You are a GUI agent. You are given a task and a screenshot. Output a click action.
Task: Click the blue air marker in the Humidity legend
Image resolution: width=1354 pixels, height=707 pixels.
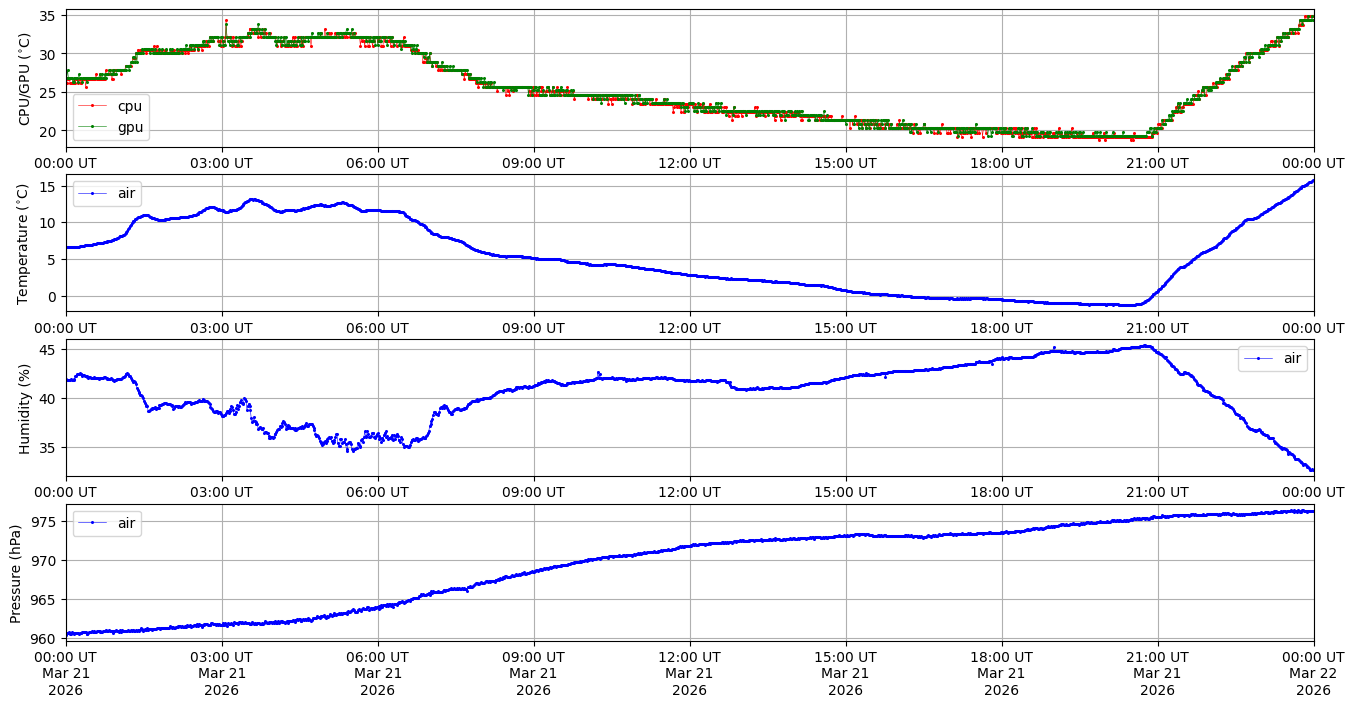(x=1258, y=358)
